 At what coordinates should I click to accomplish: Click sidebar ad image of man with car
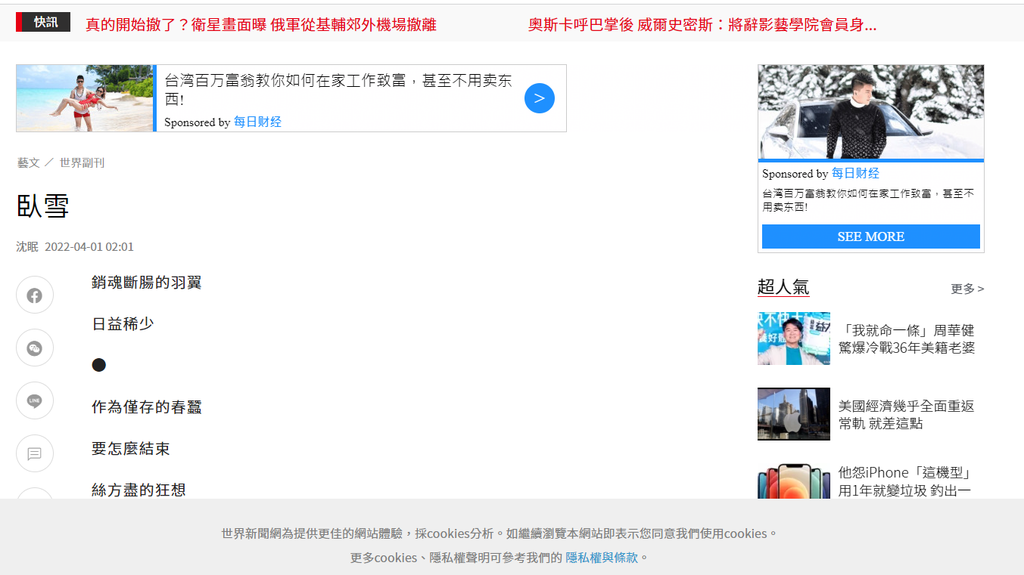(x=870, y=111)
